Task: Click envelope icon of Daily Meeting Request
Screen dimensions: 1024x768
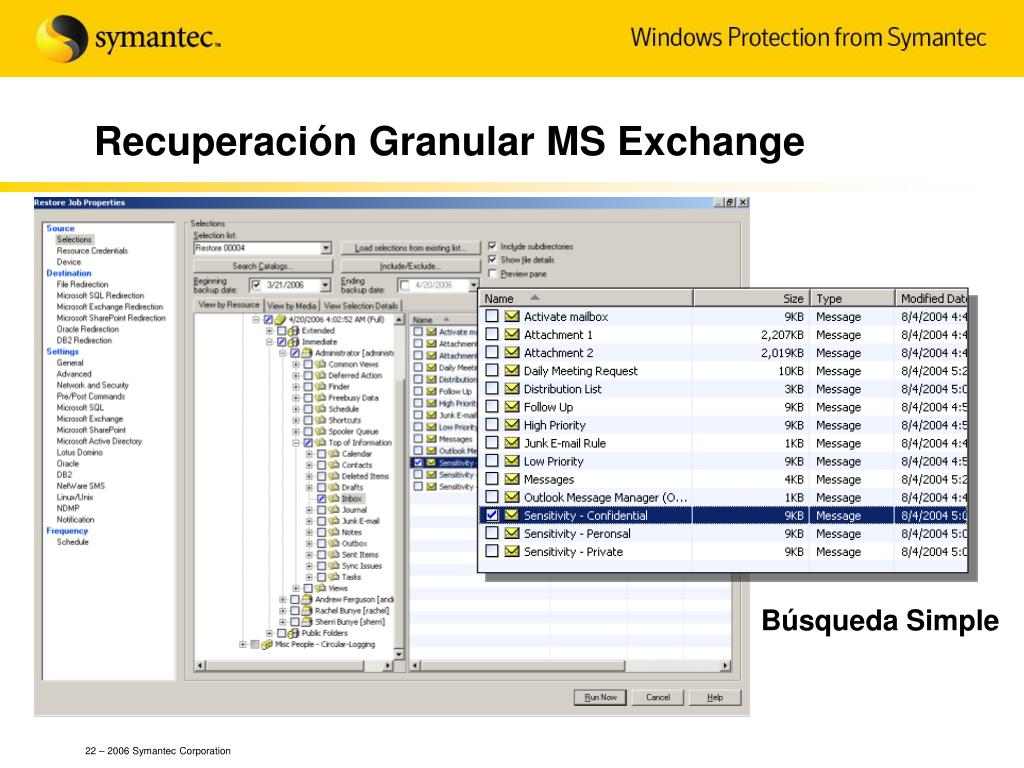Action: (512, 371)
